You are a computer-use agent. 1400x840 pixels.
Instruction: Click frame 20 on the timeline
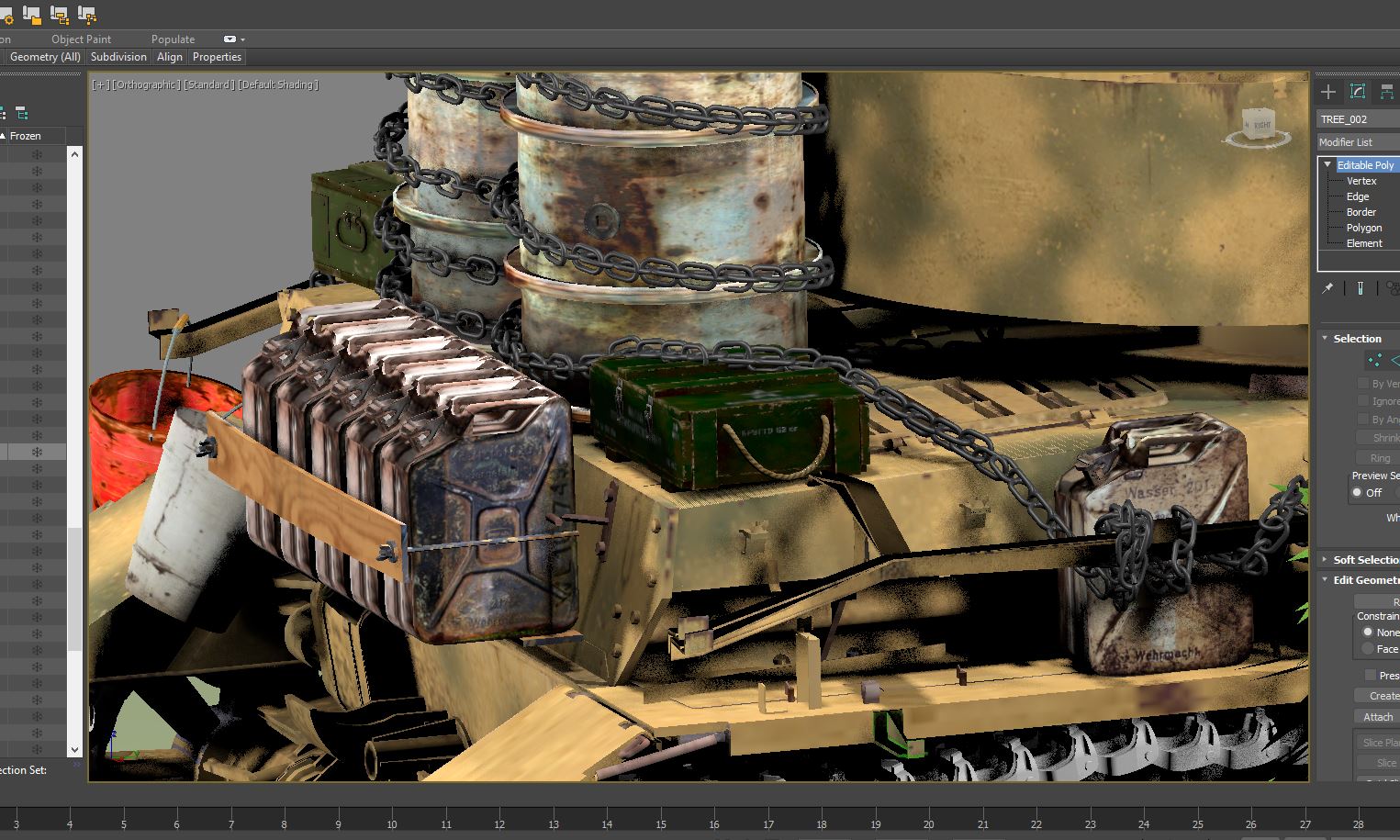928,824
